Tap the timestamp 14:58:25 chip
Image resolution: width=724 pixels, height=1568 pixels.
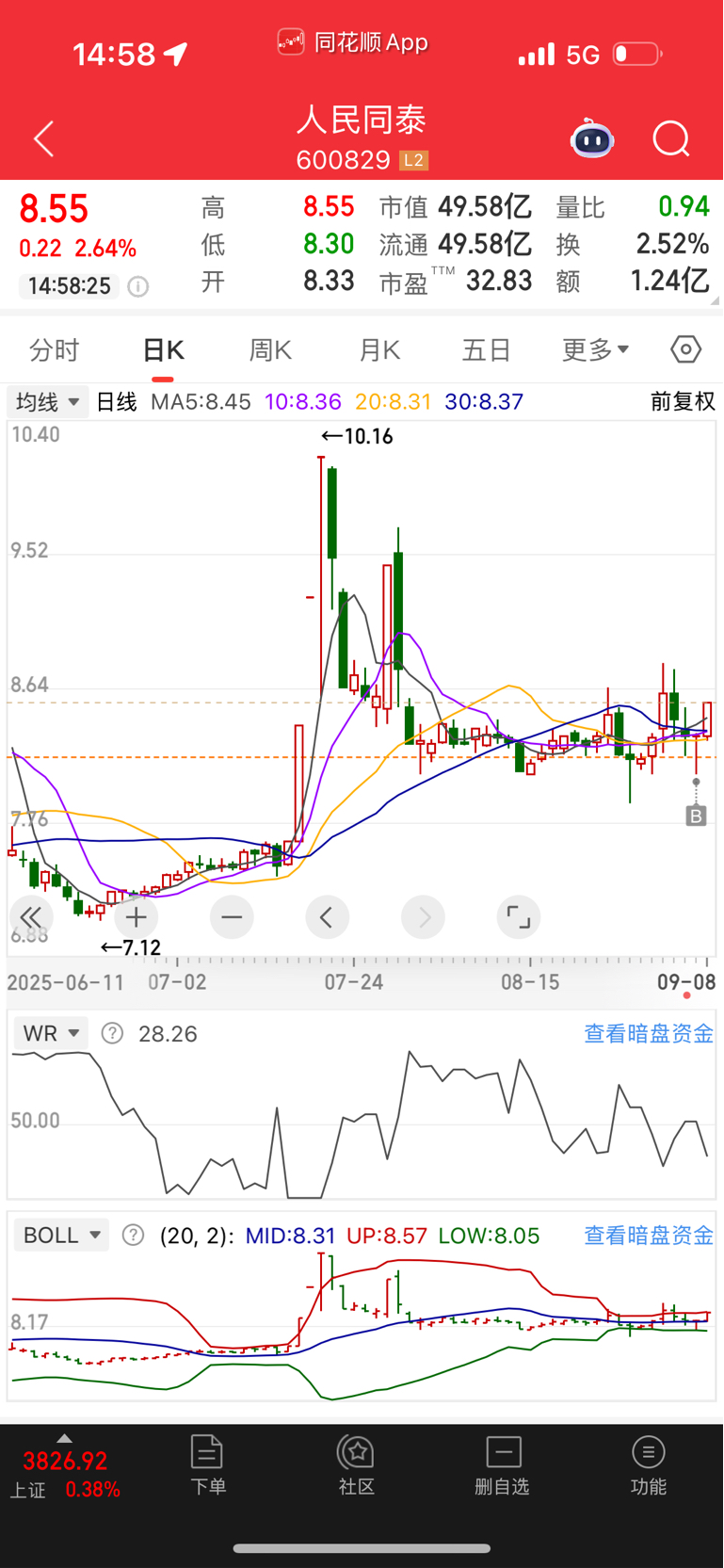(69, 286)
